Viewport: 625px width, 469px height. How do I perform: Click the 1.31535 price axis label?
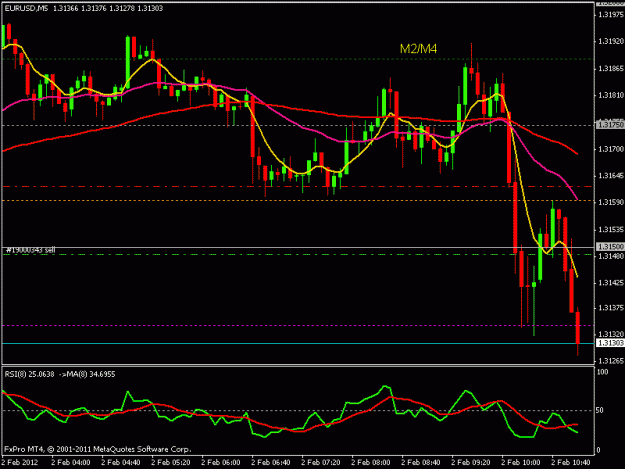point(611,230)
